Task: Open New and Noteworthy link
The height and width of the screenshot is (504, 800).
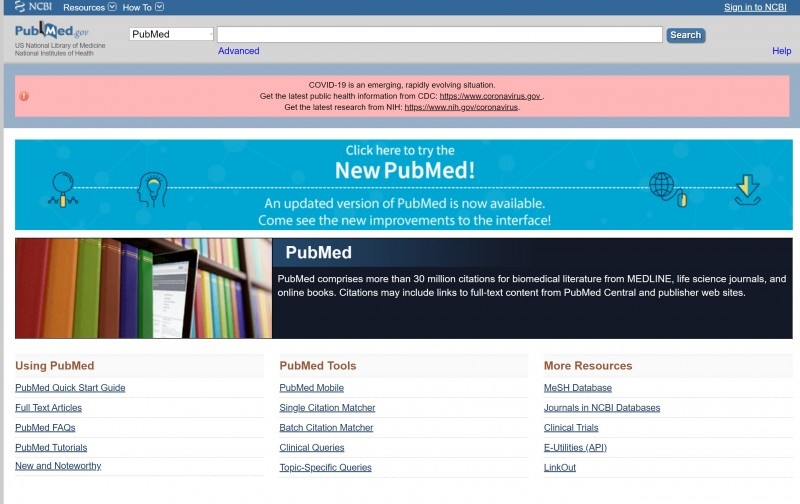Action: point(58,466)
